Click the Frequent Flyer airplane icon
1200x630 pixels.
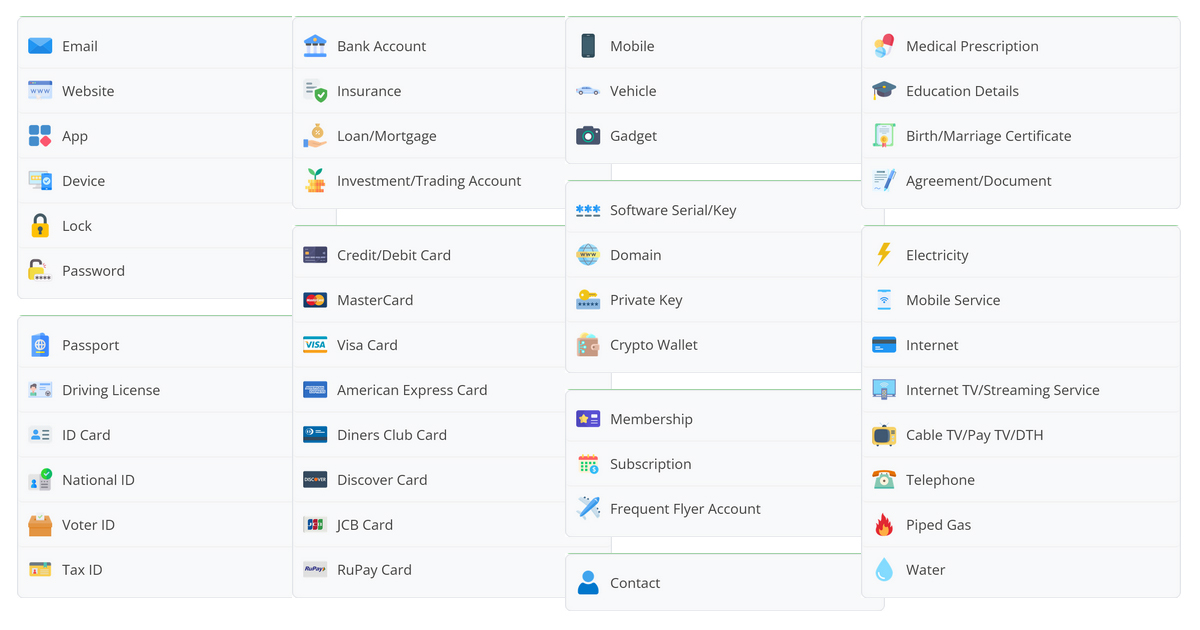click(x=588, y=509)
